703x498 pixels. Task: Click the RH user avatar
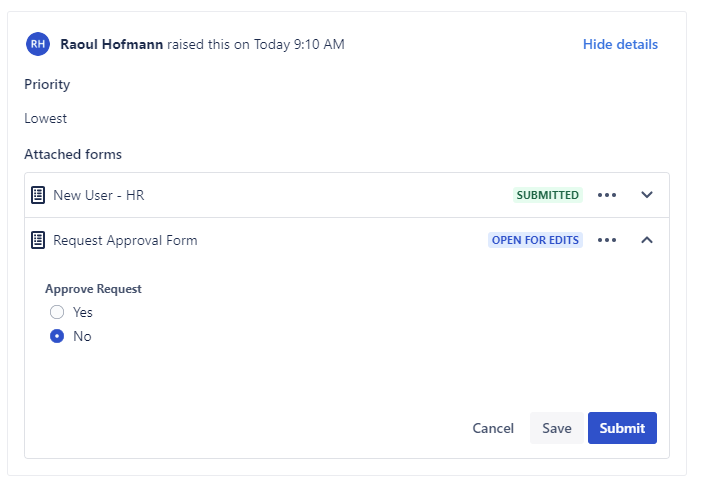[38, 44]
